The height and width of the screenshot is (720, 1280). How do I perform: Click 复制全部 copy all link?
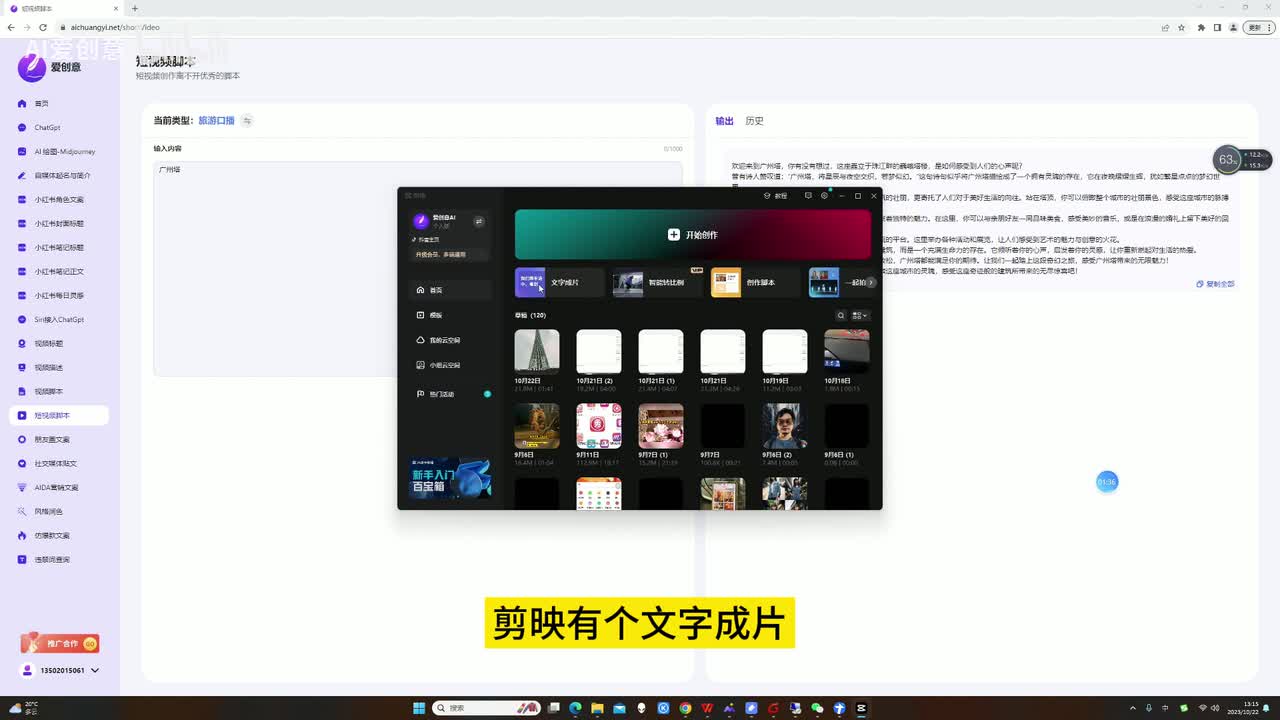1216,284
